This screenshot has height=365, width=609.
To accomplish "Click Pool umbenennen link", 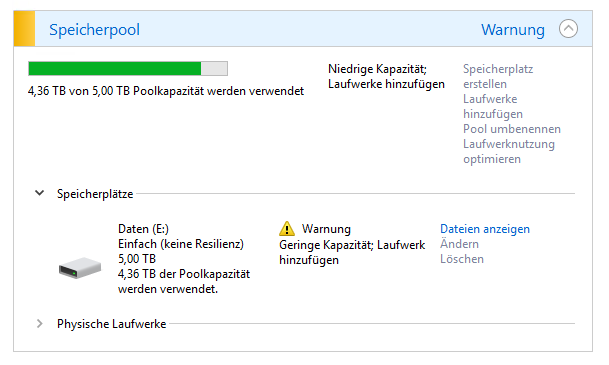I will point(512,129).
